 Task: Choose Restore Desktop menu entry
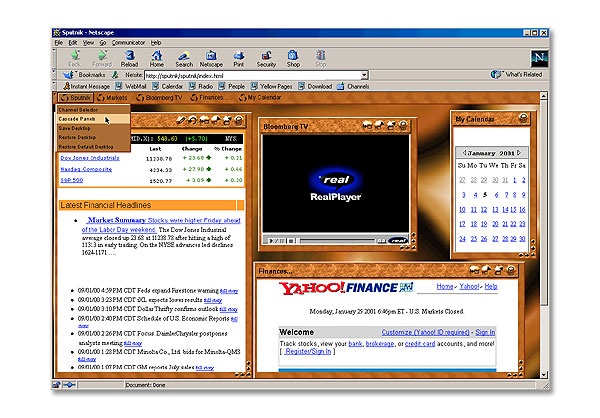pyautogui.click(x=93, y=137)
